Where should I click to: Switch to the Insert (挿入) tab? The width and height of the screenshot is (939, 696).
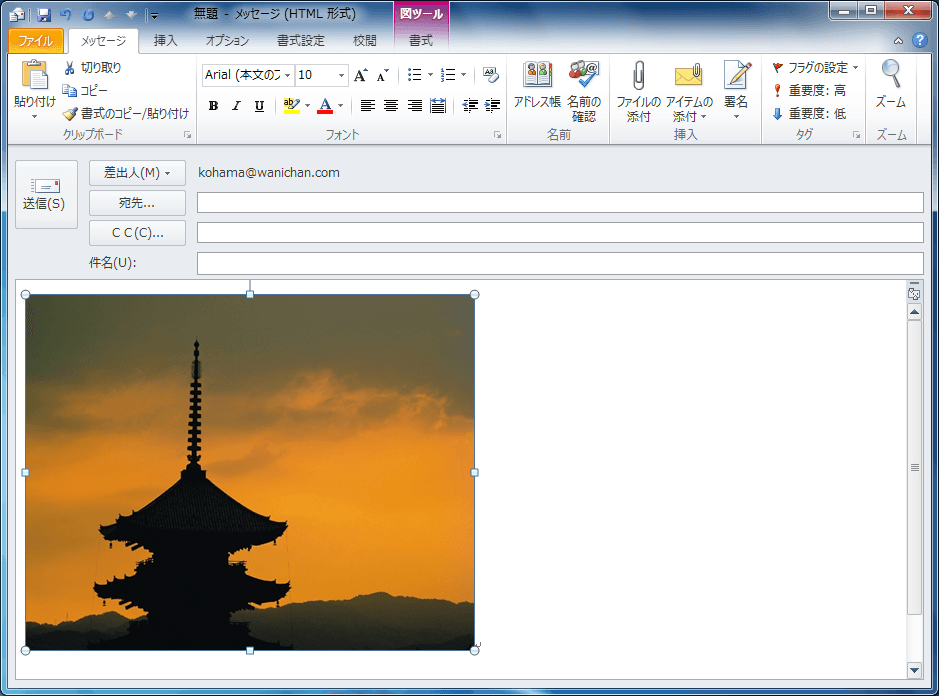[x=165, y=41]
